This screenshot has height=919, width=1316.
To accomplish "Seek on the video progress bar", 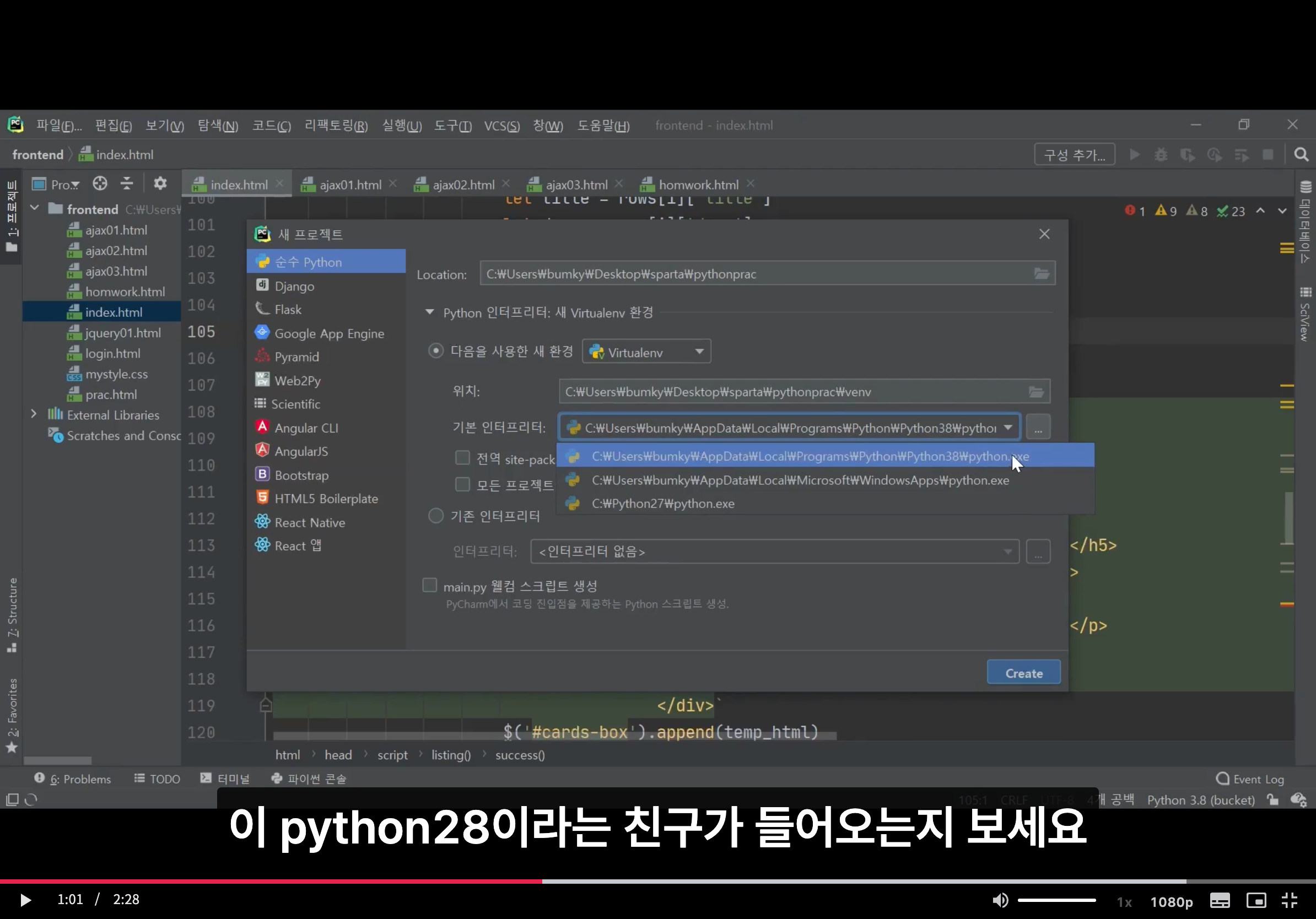I will point(658,880).
